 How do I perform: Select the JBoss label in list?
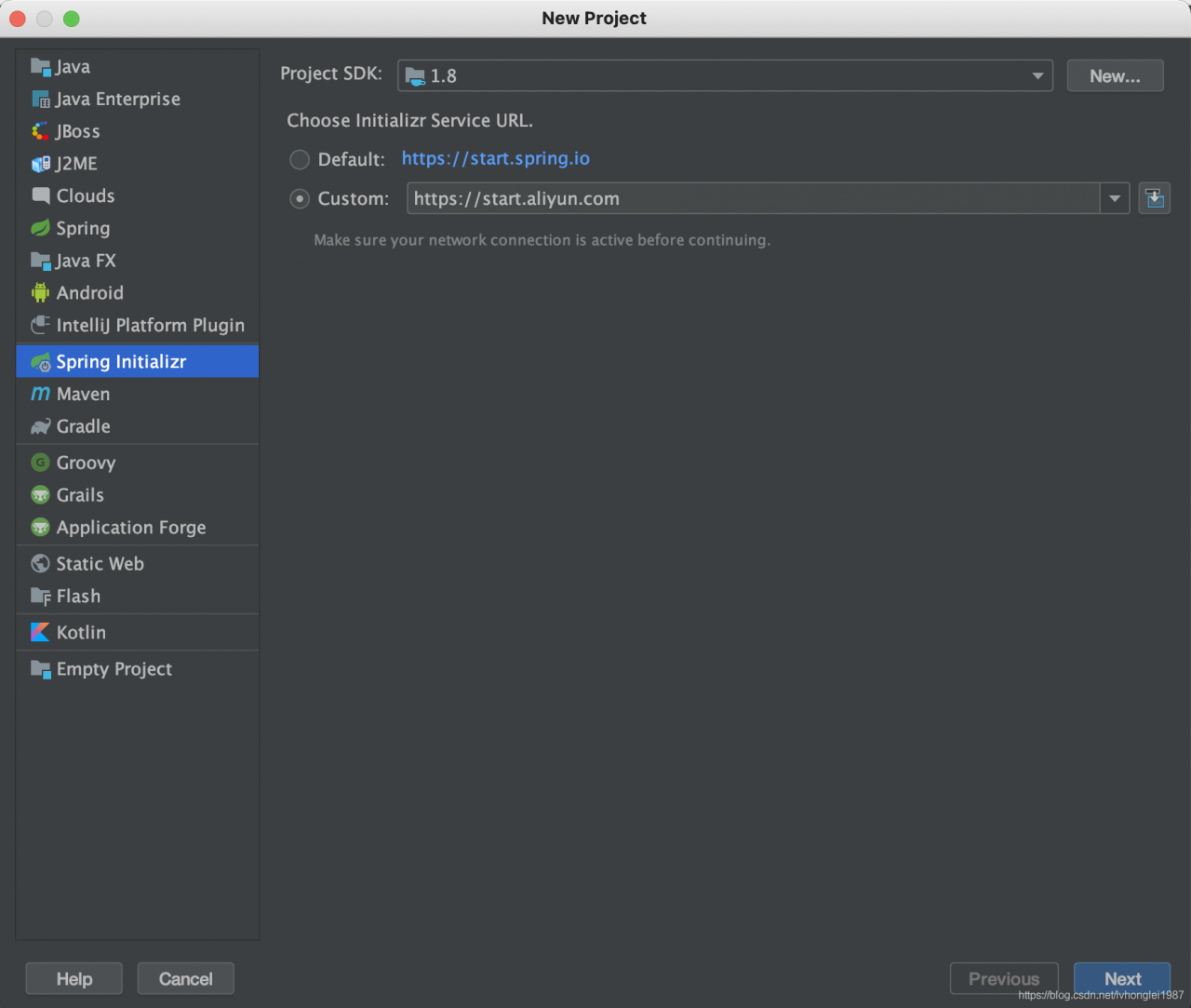point(78,131)
